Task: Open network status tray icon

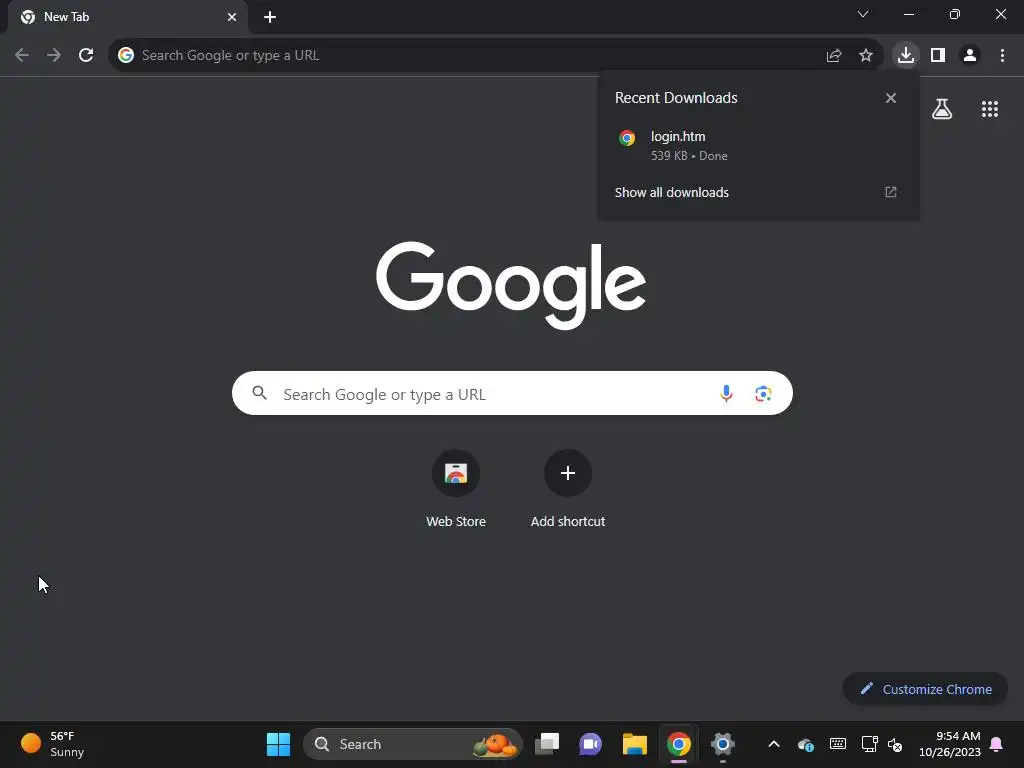Action: tap(869, 744)
